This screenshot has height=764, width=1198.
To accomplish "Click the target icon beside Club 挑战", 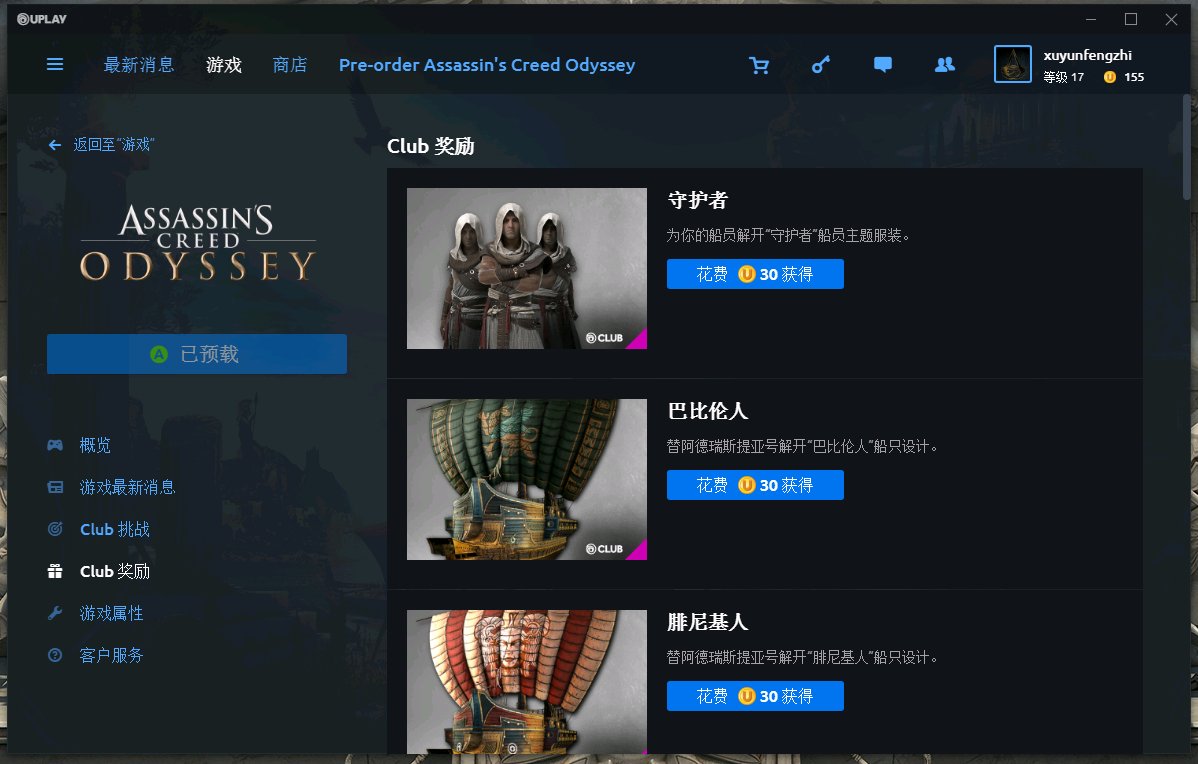I will (55, 529).
